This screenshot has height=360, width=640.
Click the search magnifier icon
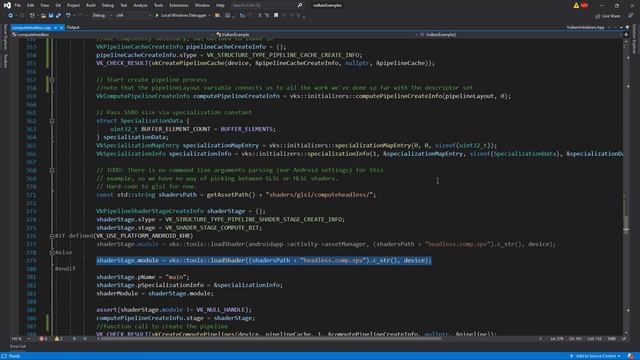pos(300,5)
